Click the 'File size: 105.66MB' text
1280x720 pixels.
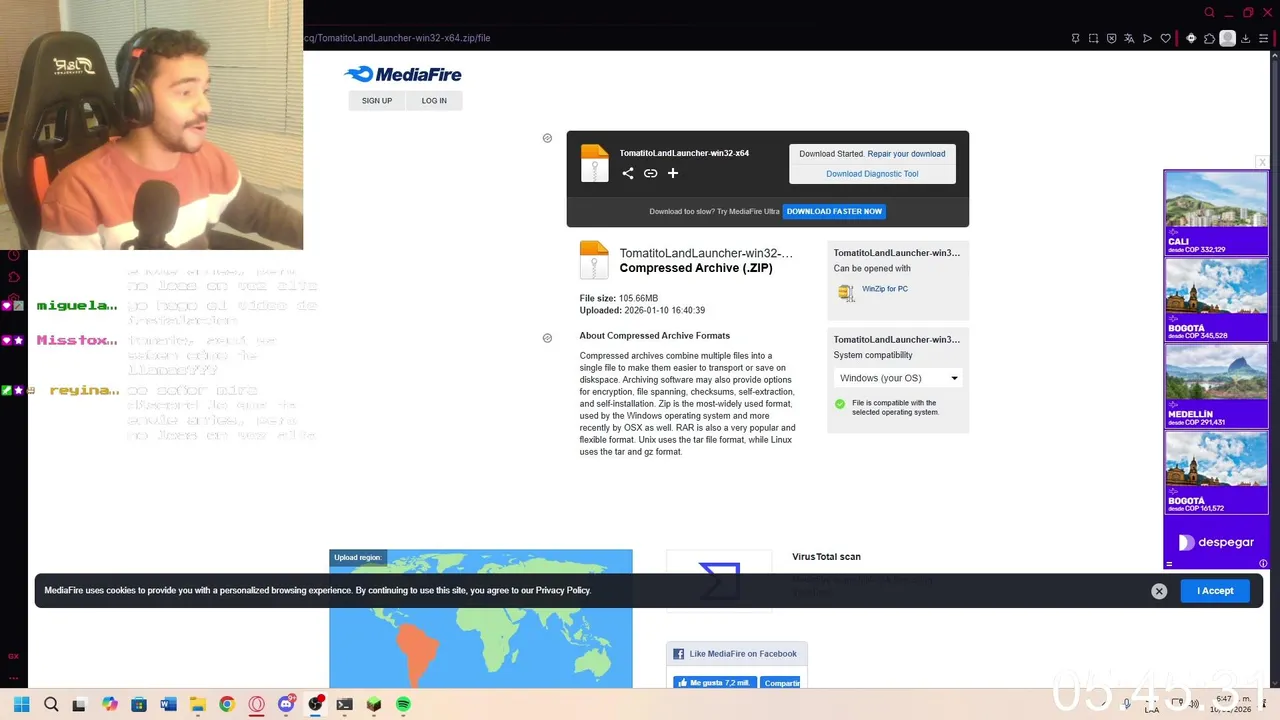tap(619, 299)
